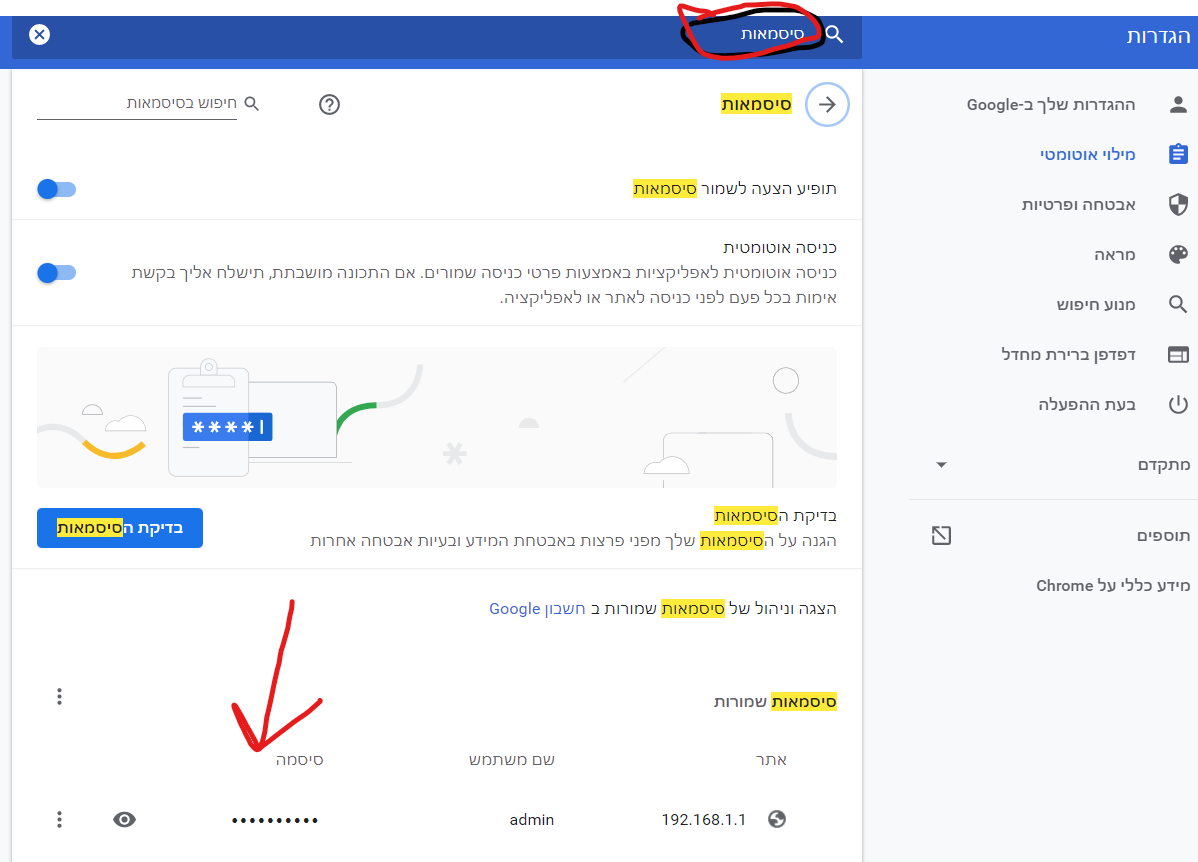This screenshot has width=1198, height=862.
Task: Click the magnifier icon in settings search bar
Action: pyautogui.click(x=834, y=34)
